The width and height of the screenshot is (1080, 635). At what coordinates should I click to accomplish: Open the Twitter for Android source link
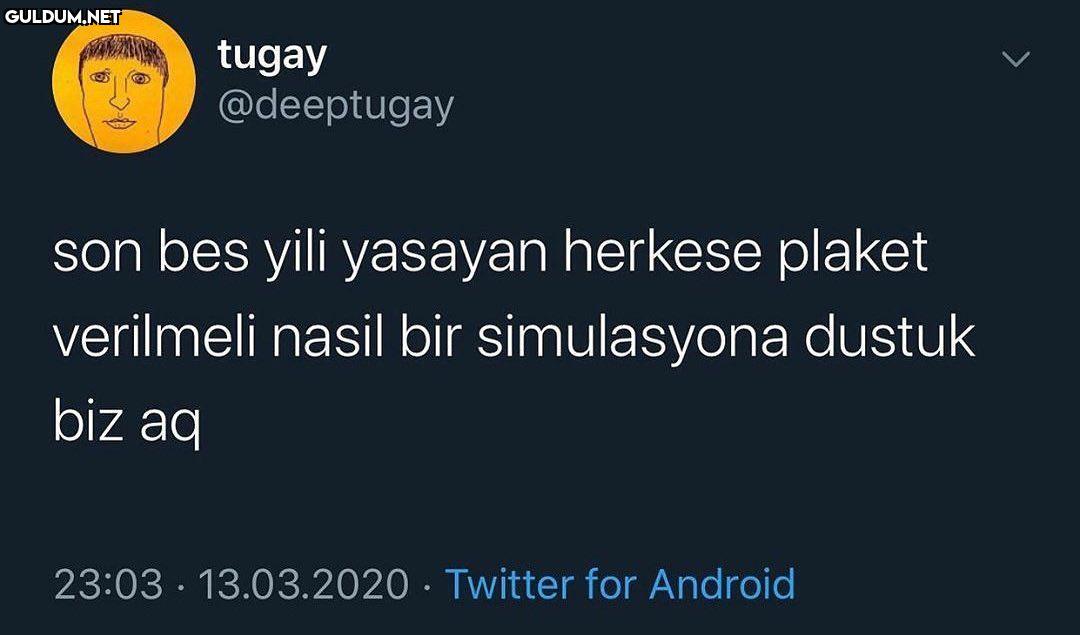[620, 584]
